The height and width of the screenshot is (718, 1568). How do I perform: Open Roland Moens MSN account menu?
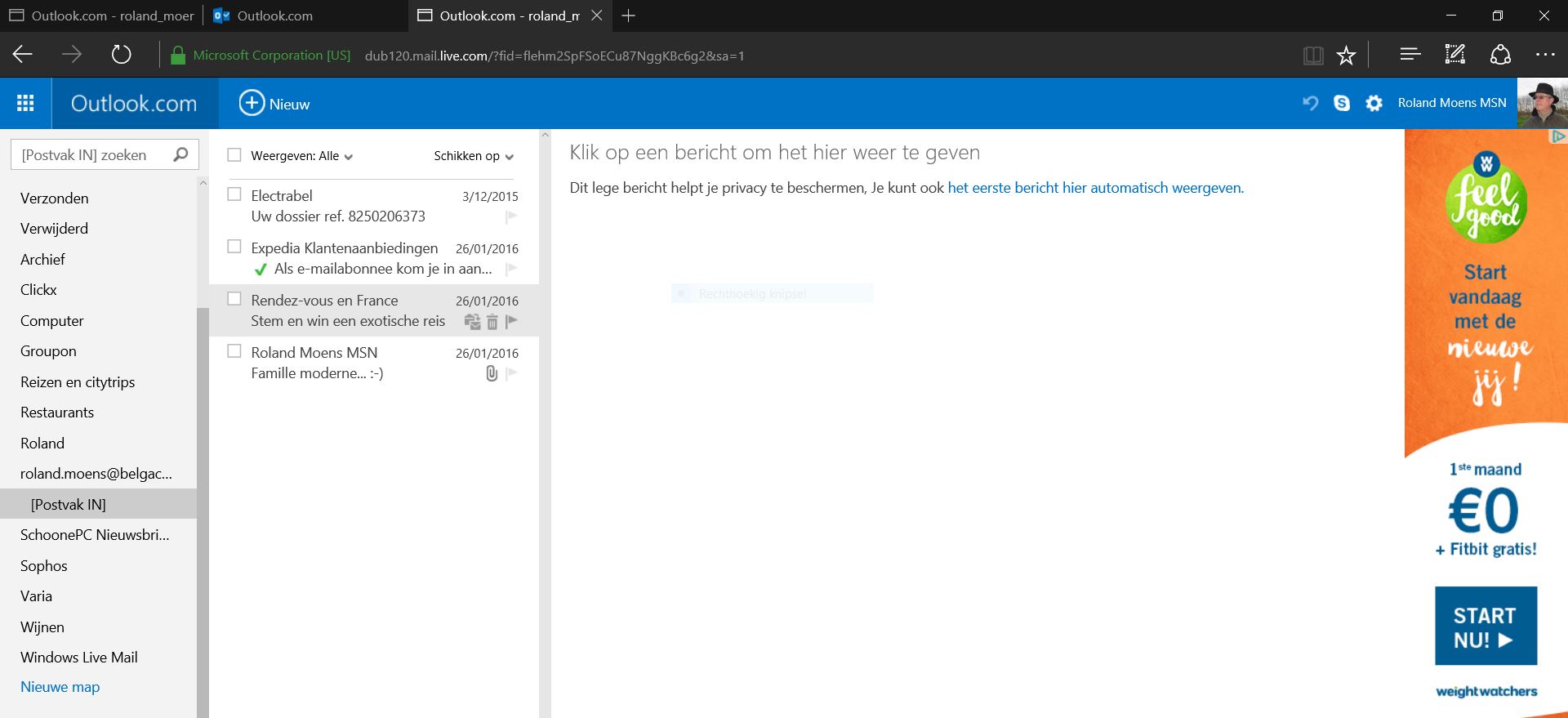[x=1452, y=103]
